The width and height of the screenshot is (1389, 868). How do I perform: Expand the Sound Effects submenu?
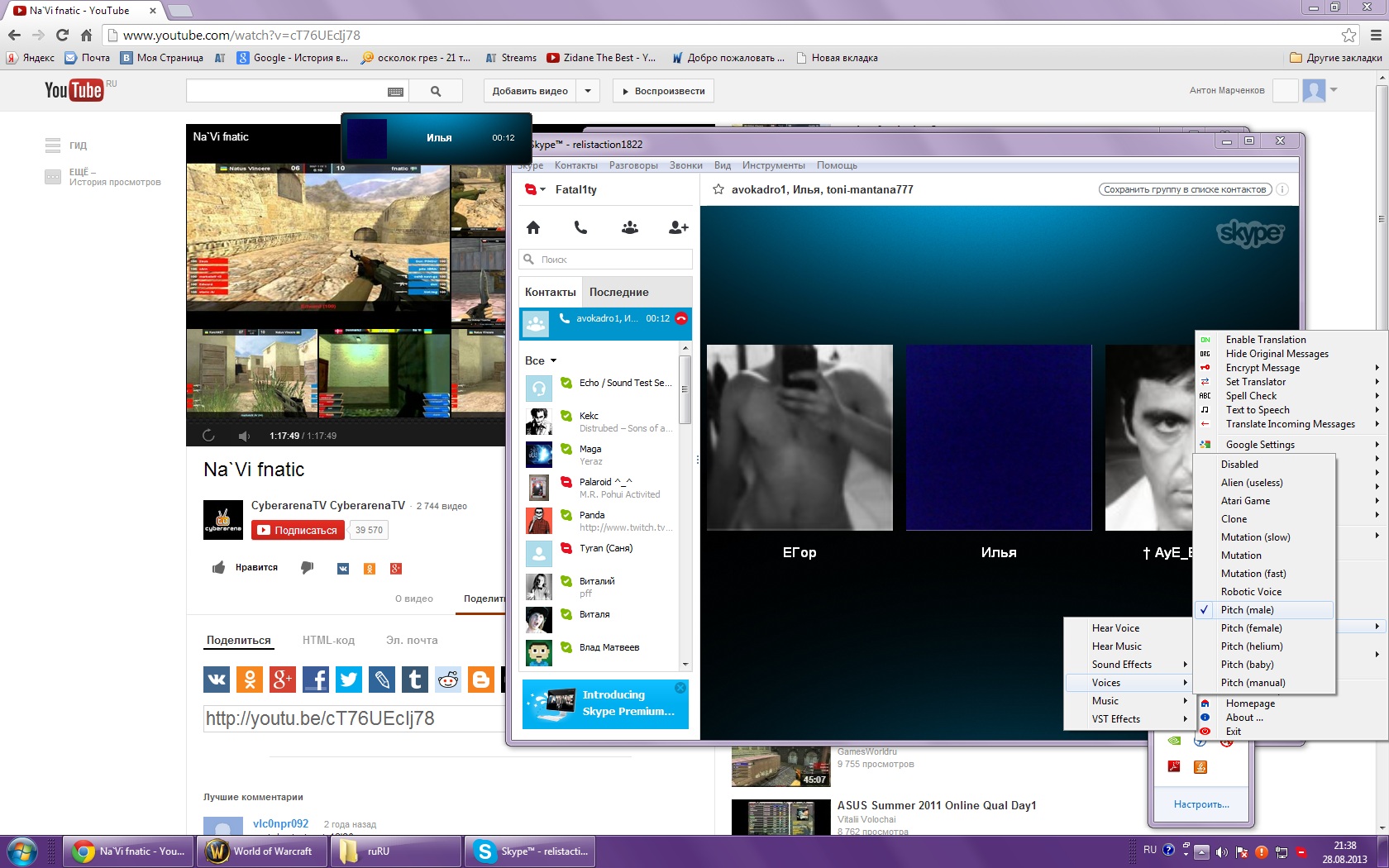point(1129,665)
